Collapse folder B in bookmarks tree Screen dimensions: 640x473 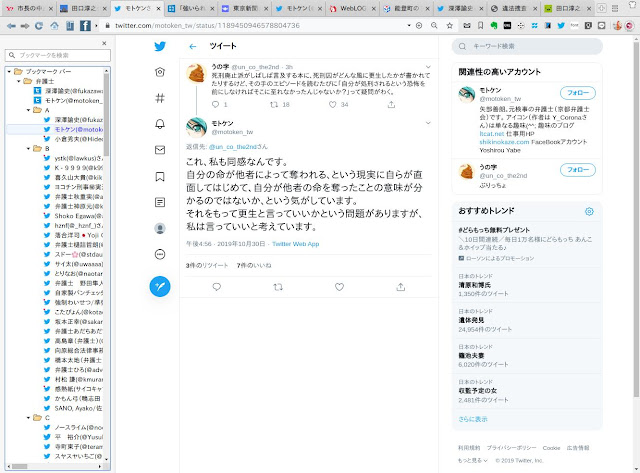(28, 149)
